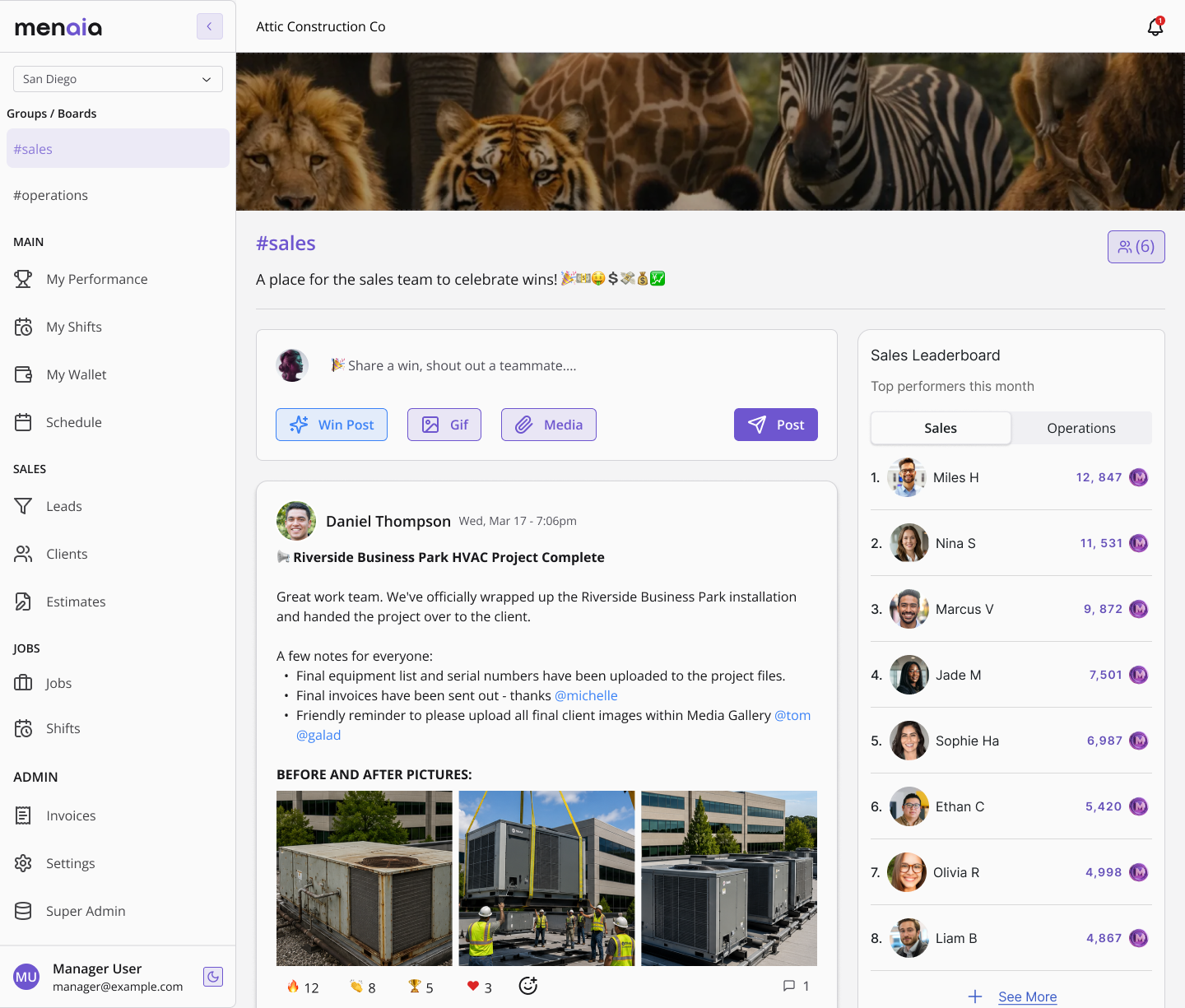
Task: Toggle dark mode moon button
Action: click(x=213, y=977)
